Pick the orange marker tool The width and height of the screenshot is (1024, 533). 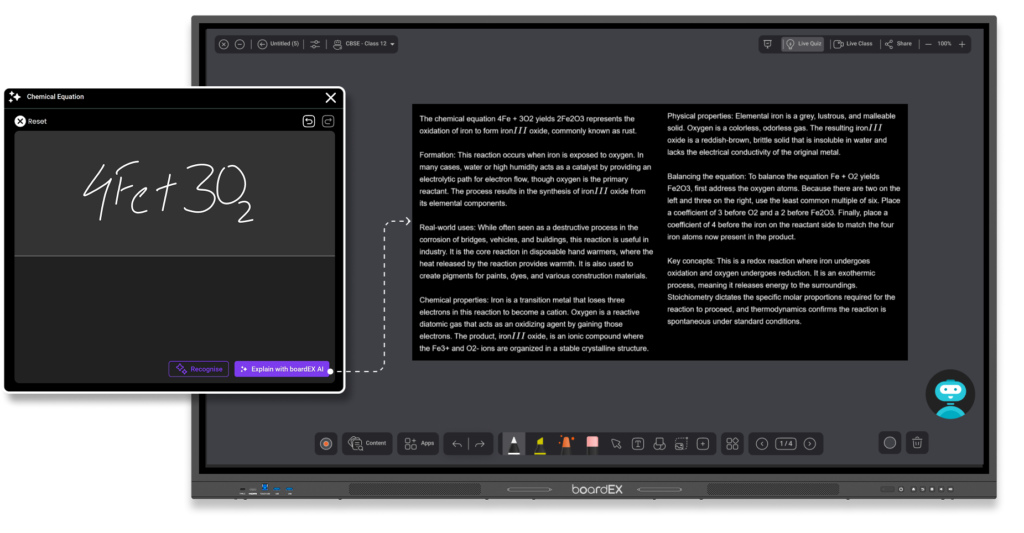pyautogui.click(x=566, y=444)
